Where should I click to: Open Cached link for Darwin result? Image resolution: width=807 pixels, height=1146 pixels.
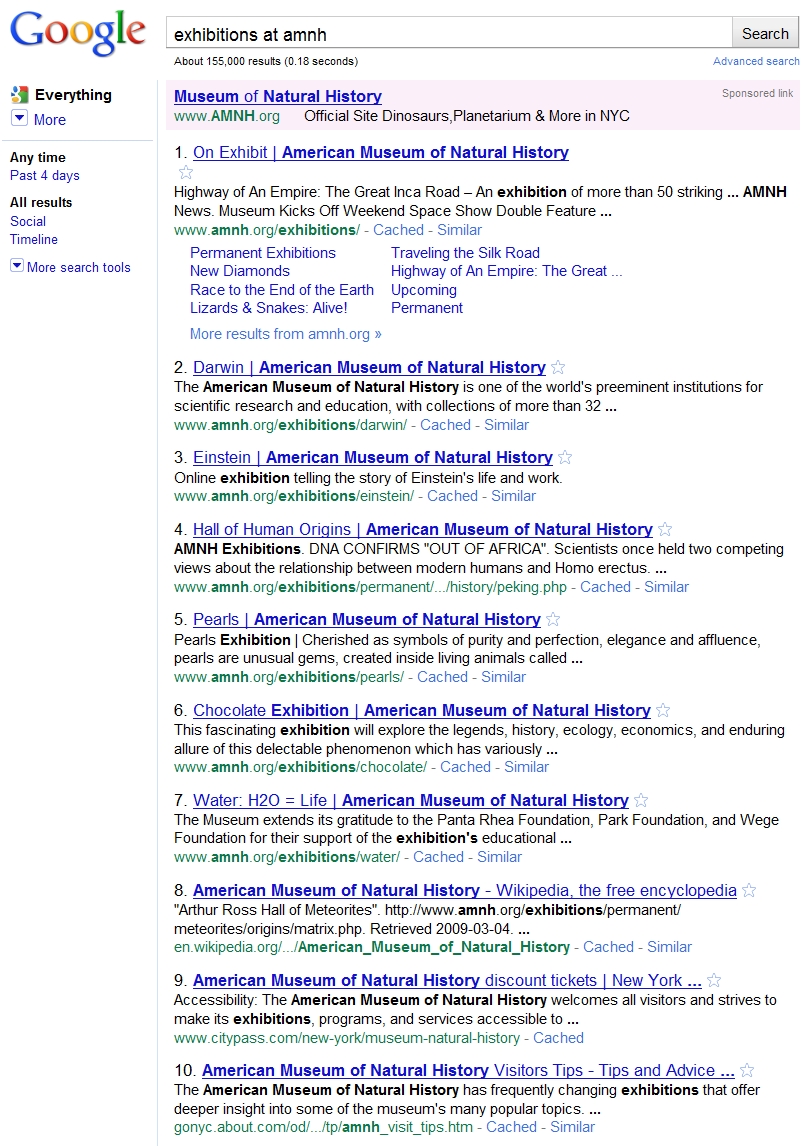(445, 425)
